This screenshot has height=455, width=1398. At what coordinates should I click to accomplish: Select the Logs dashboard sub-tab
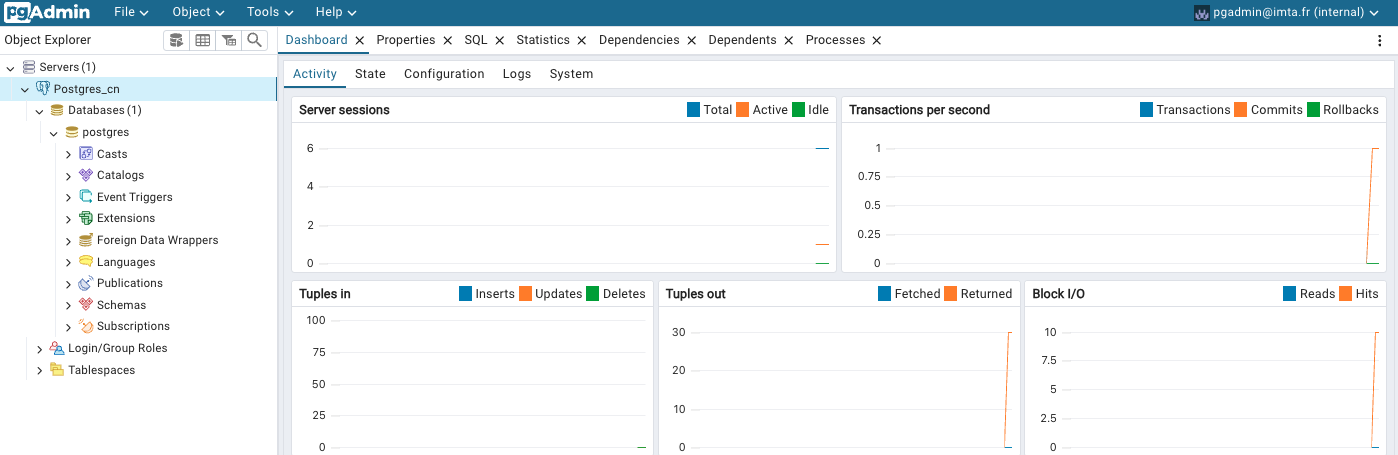517,74
